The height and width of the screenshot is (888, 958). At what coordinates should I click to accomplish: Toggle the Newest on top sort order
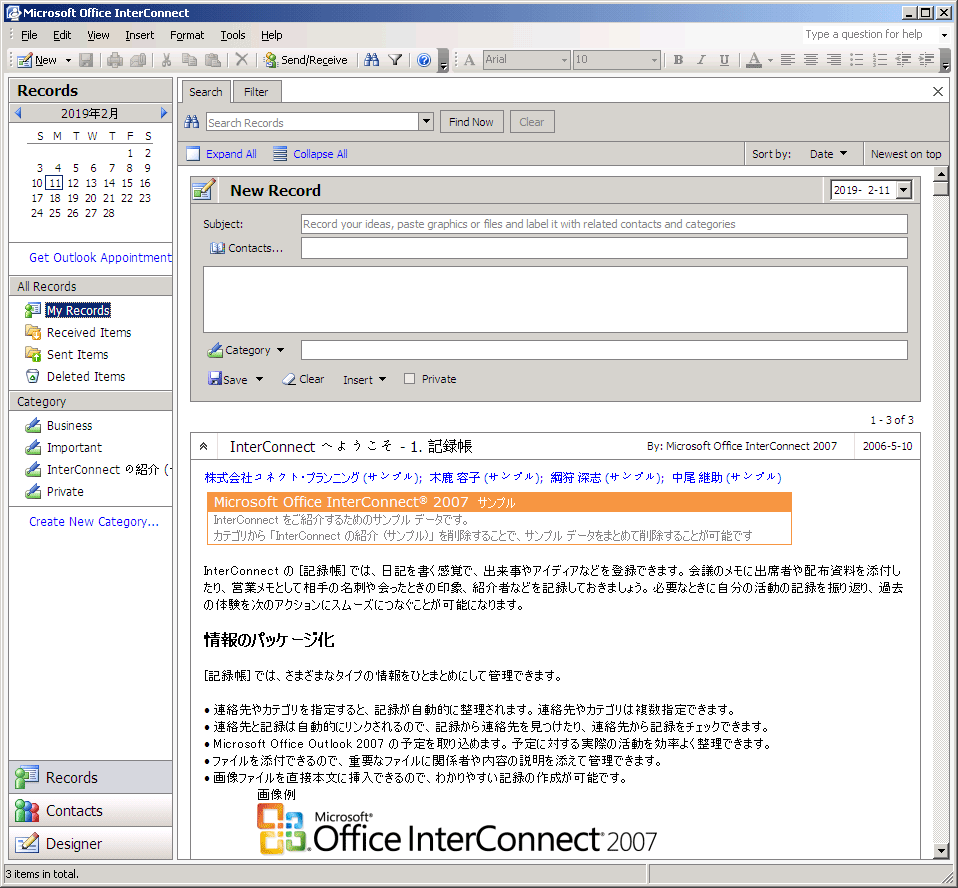pyautogui.click(x=906, y=154)
